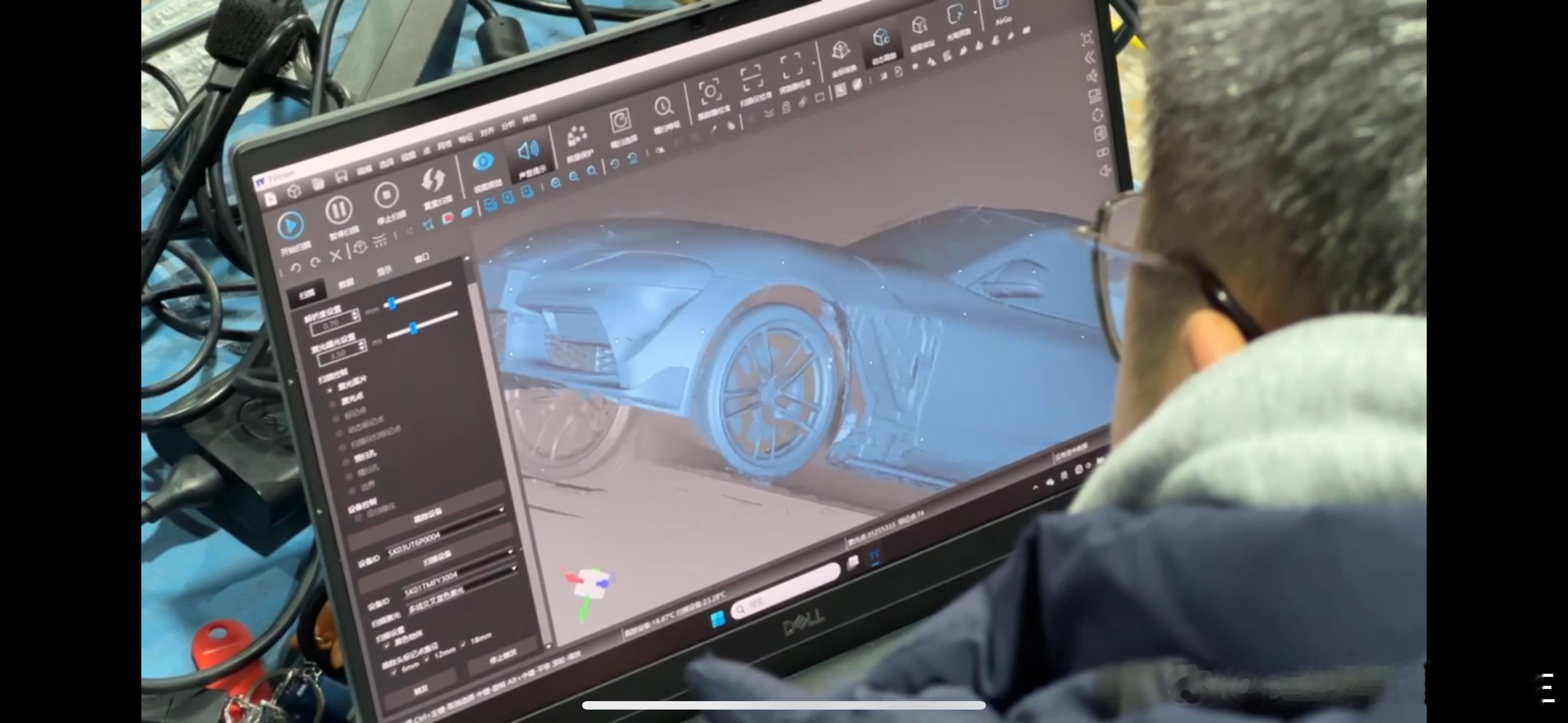Image resolution: width=1568 pixels, height=723 pixels.
Task: Click the blue checkmark selection icon
Action: click(x=490, y=205)
